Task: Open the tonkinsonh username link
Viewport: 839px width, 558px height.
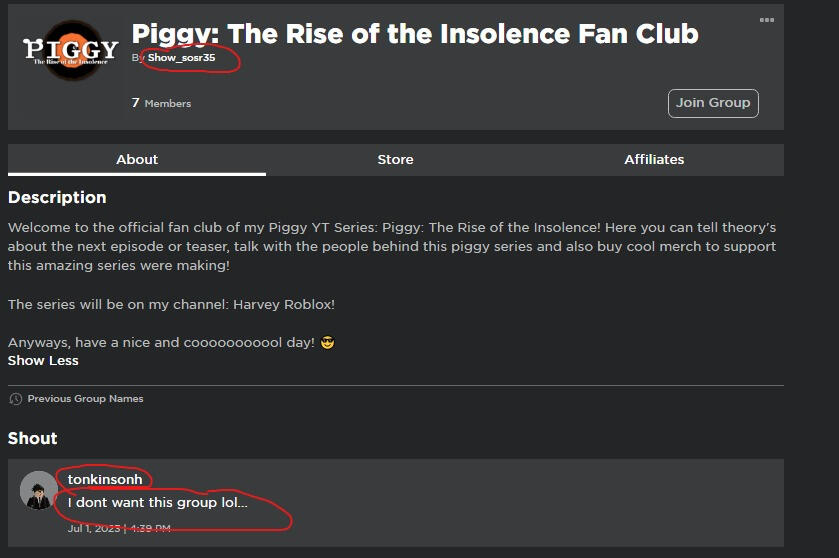Action: point(104,480)
